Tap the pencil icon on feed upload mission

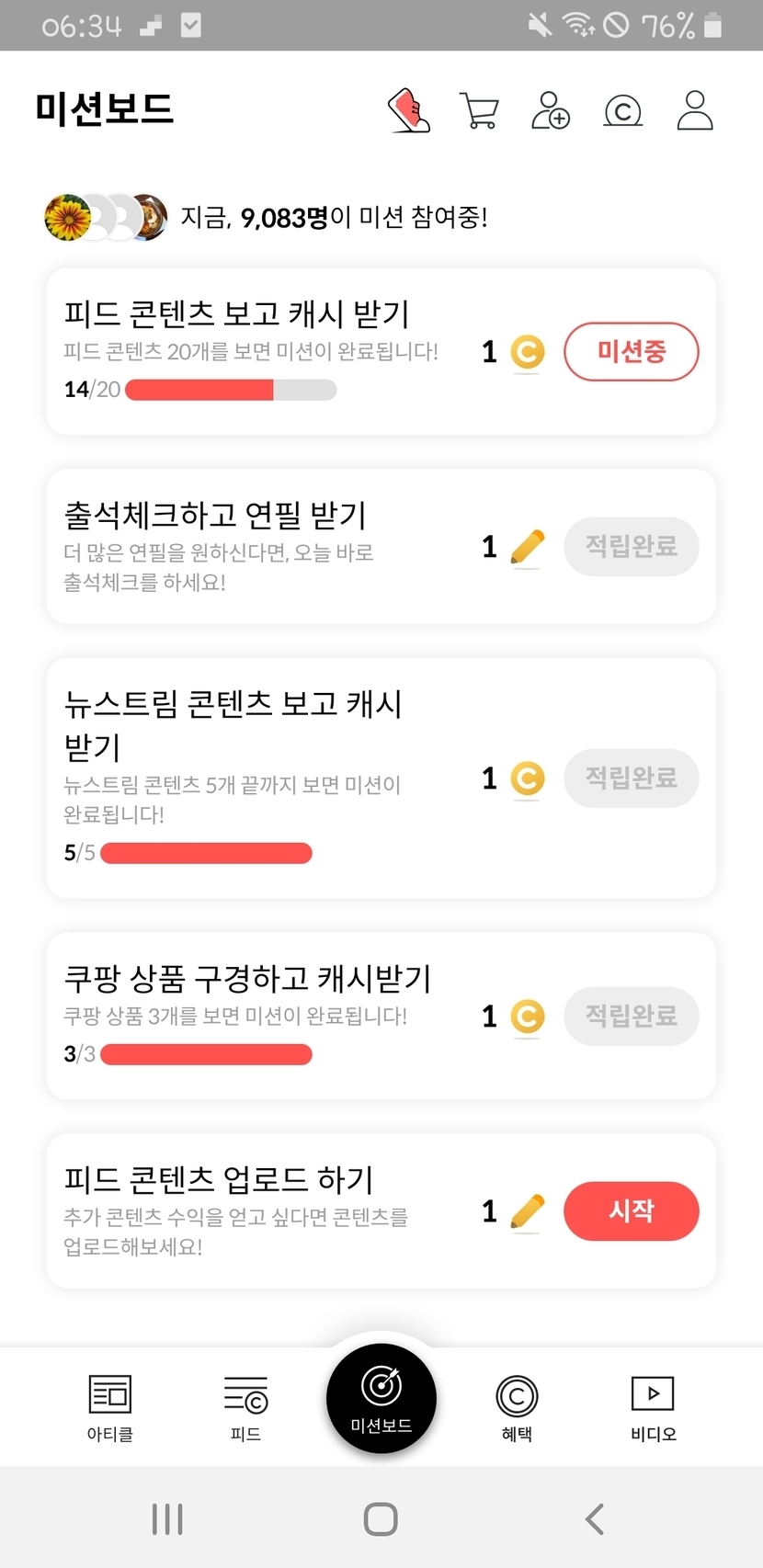(x=527, y=1211)
